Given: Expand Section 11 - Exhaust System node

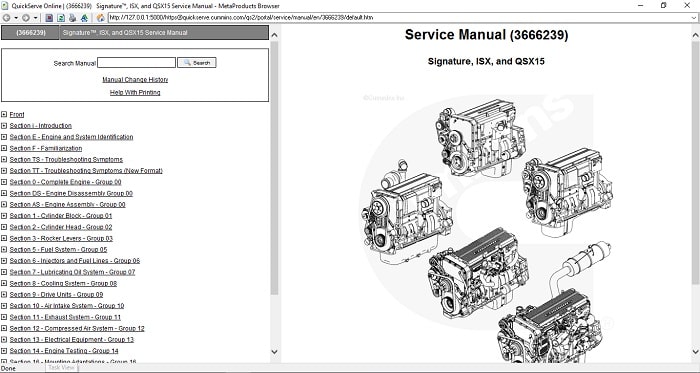Looking at the screenshot, I should (x=4, y=317).
